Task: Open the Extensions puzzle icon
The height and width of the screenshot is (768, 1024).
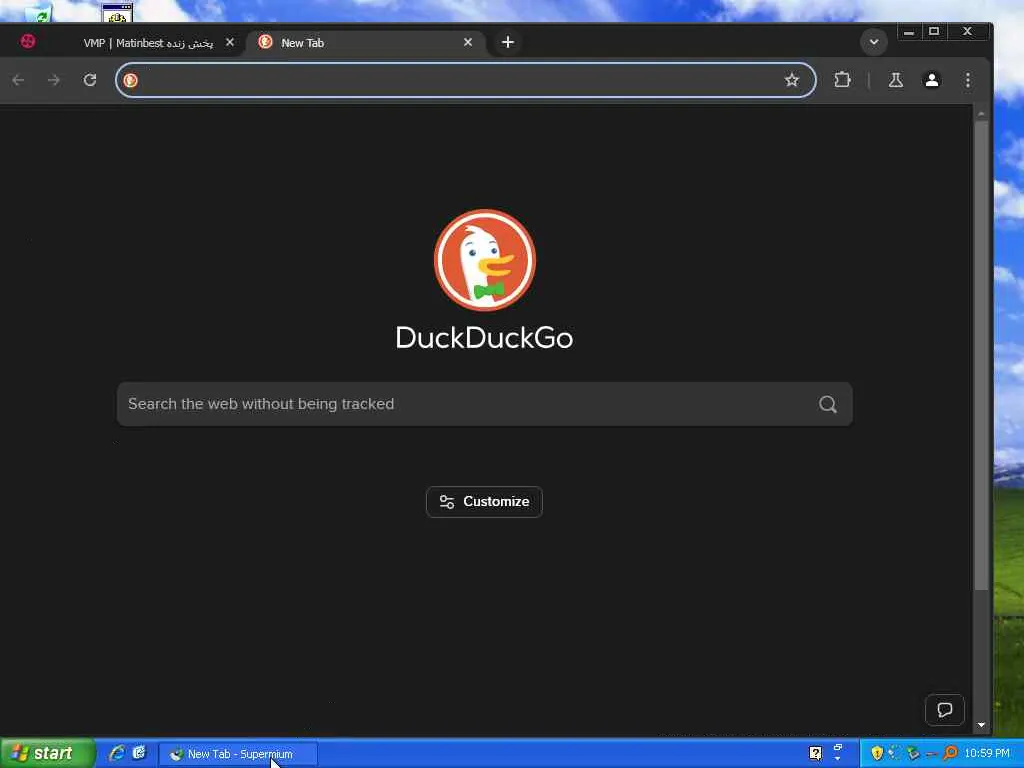Action: (x=842, y=80)
